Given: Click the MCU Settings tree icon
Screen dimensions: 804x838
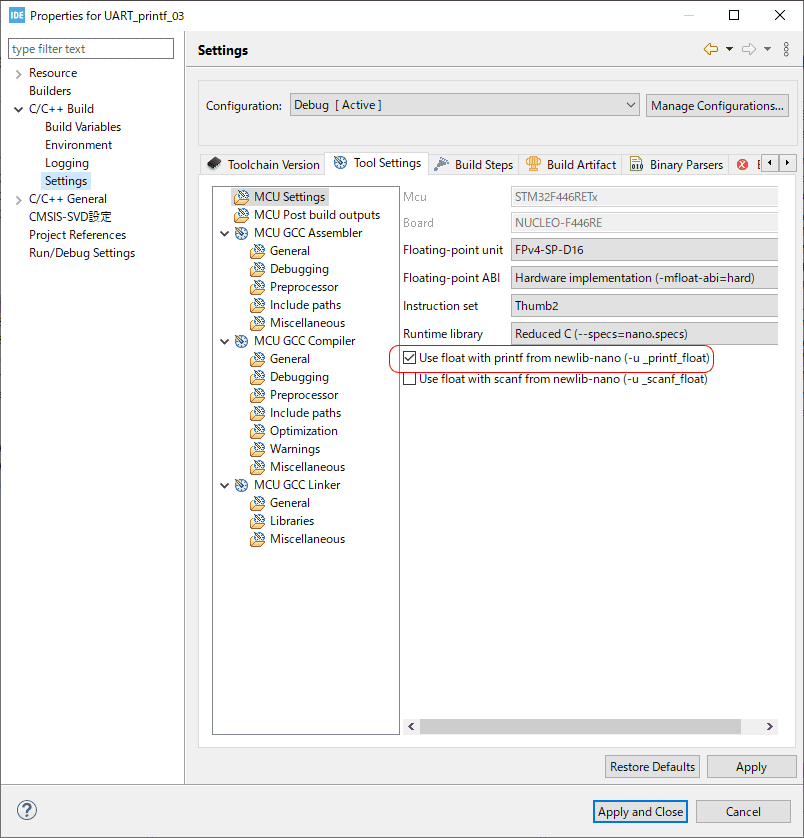Looking at the screenshot, I should pos(242,197).
